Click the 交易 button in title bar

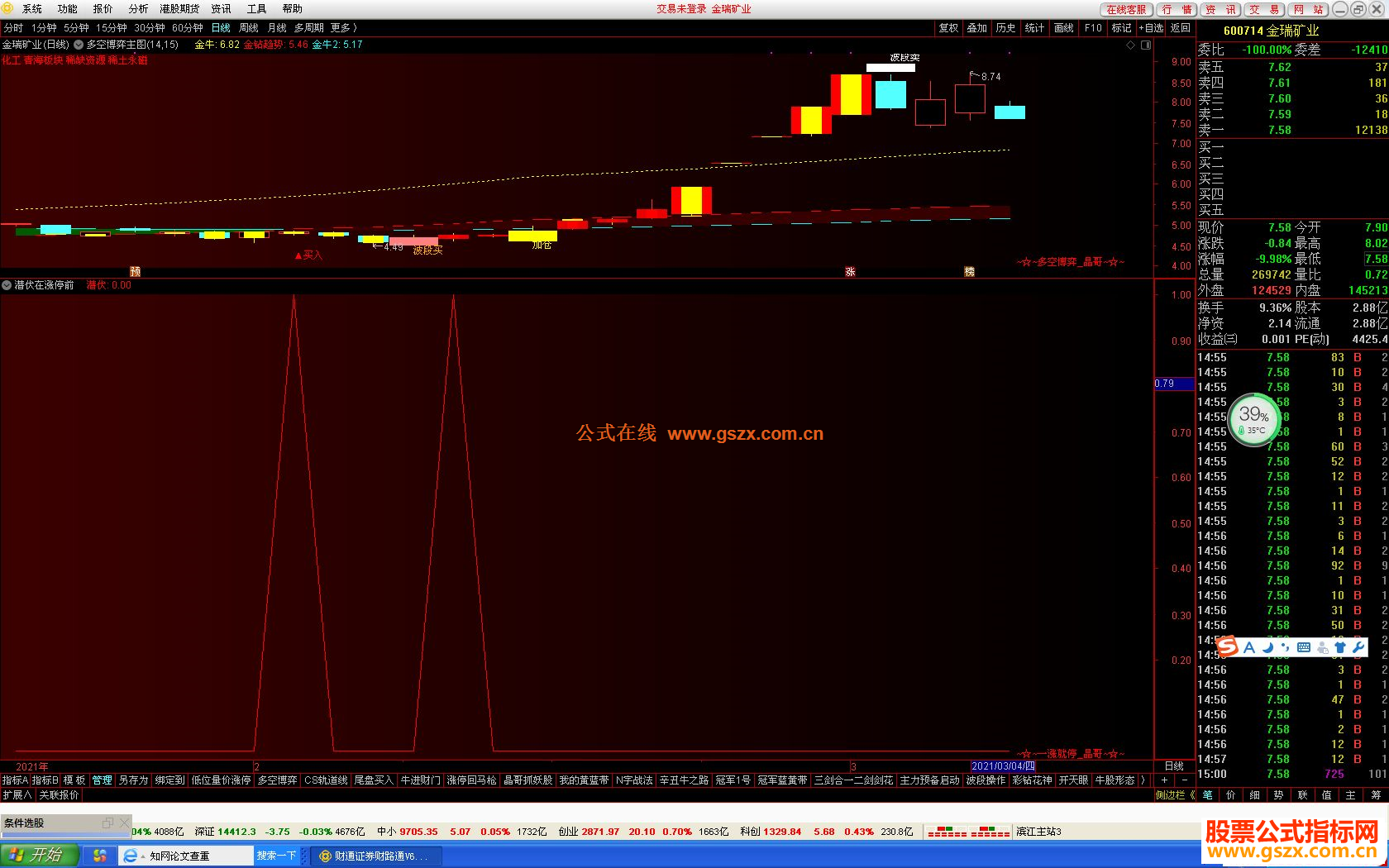(x=1264, y=10)
